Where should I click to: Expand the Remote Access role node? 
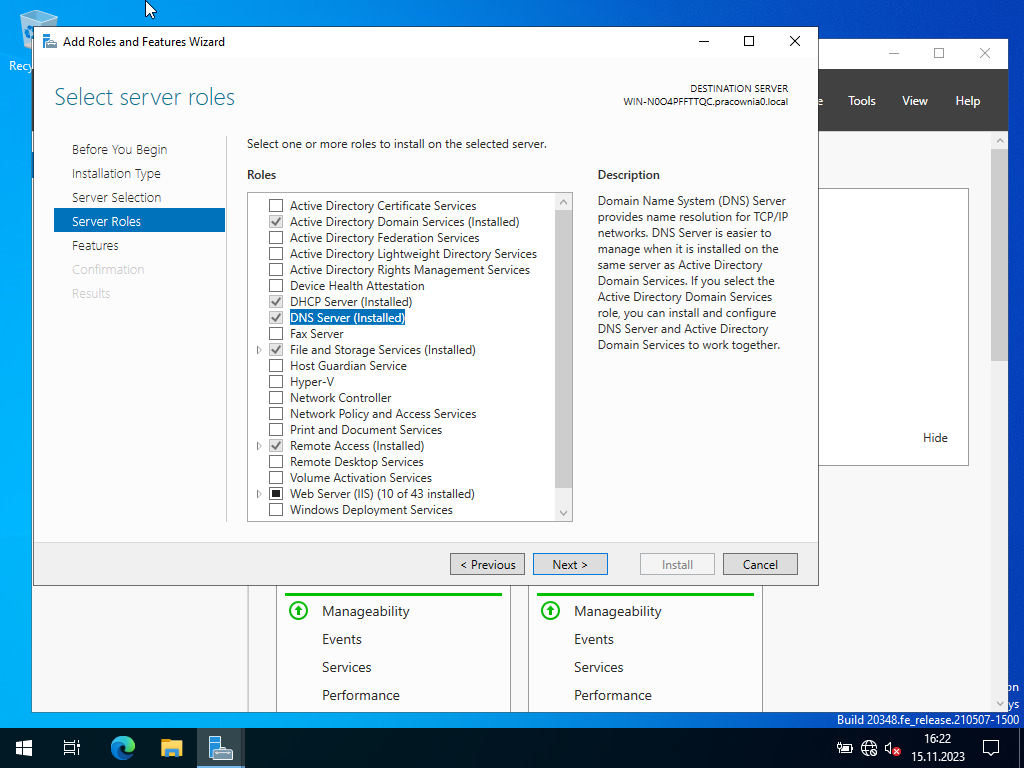click(259, 446)
